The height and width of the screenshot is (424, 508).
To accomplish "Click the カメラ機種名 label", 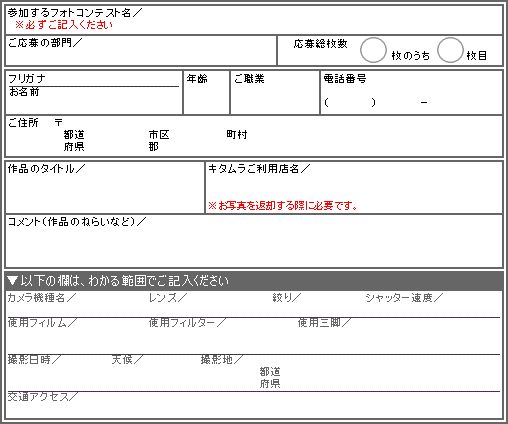I will pyautogui.click(x=41, y=297).
